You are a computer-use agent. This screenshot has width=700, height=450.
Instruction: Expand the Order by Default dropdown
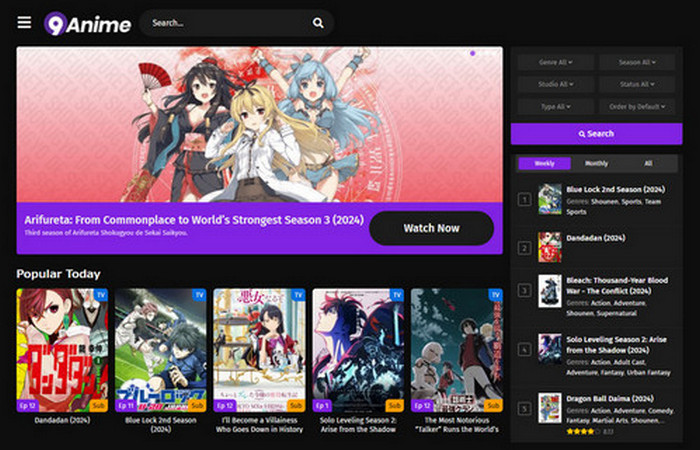pos(637,107)
